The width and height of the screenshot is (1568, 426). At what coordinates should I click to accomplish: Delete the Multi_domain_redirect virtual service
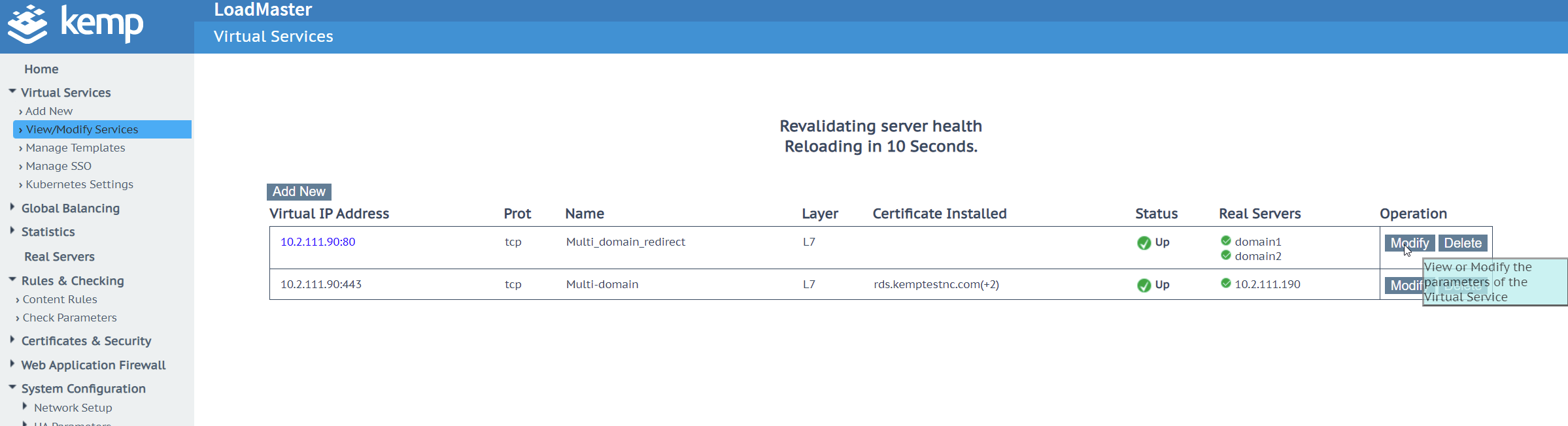tap(1463, 243)
